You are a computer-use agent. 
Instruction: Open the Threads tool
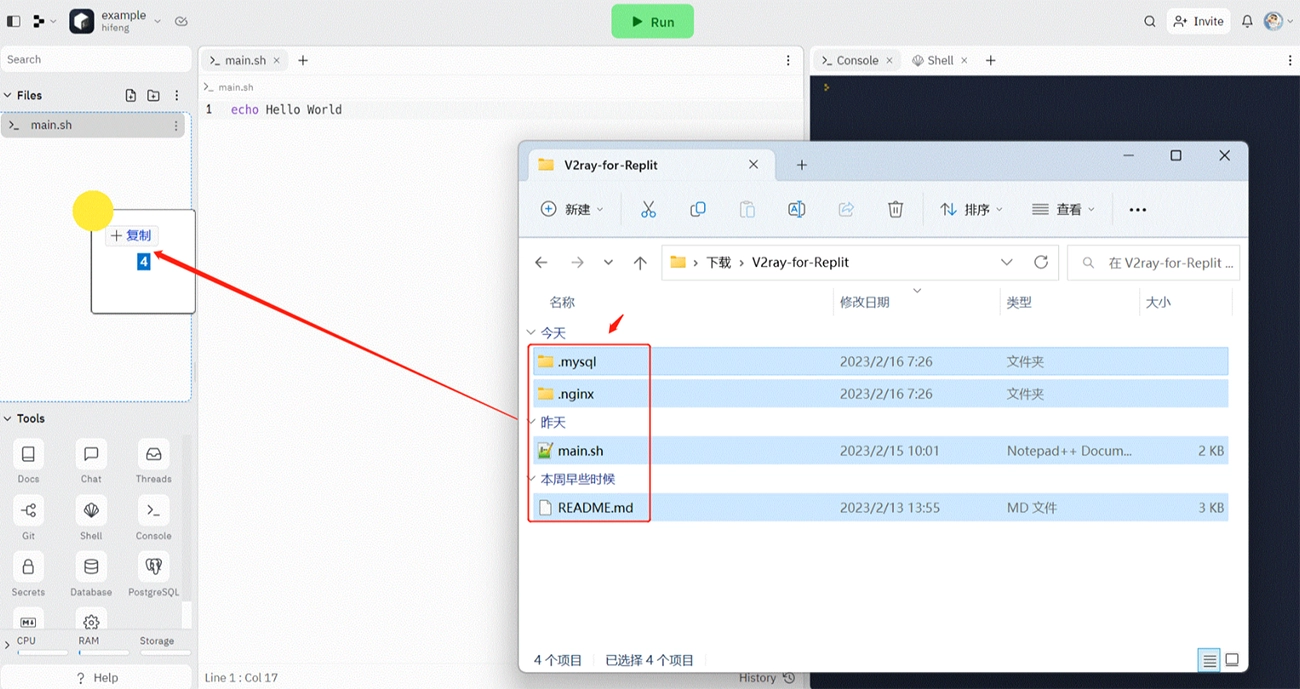[154, 461]
